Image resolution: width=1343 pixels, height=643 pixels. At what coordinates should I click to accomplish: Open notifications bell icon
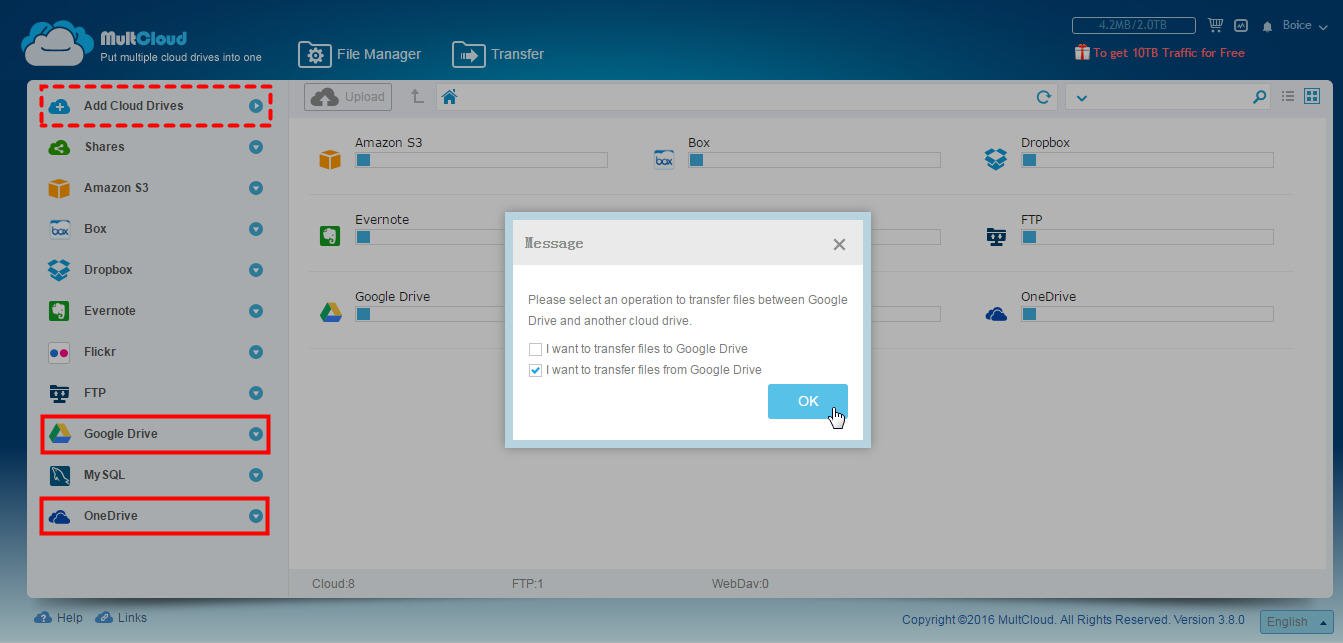coord(1267,26)
